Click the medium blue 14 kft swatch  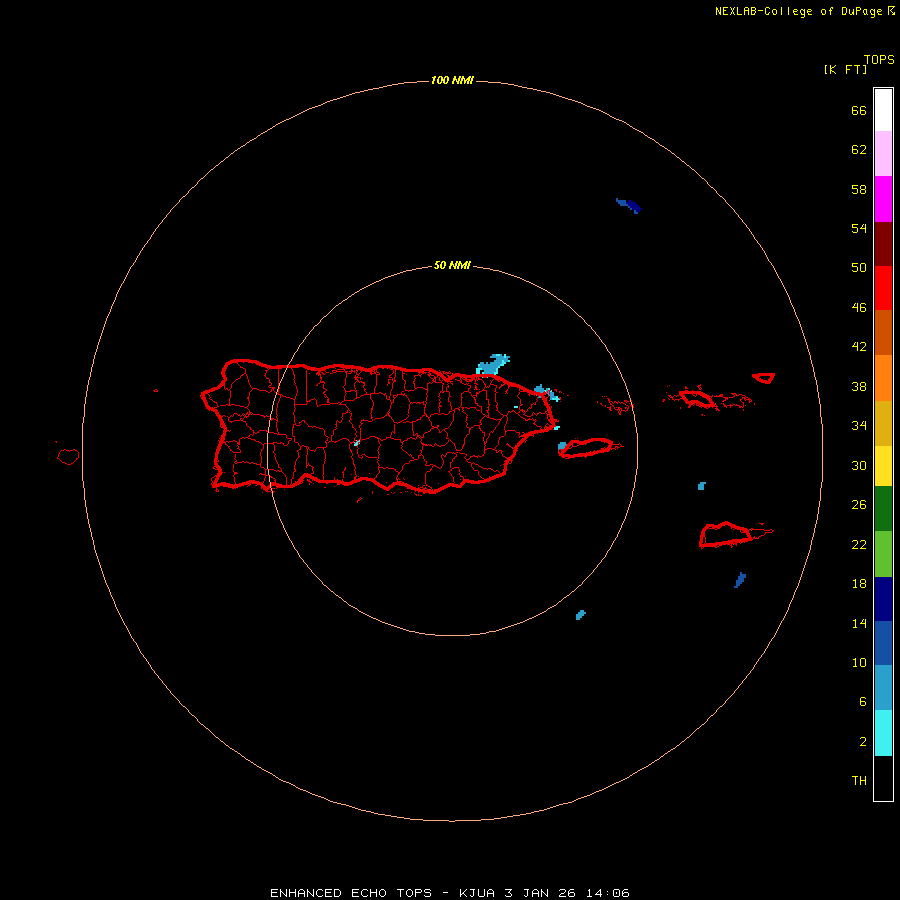point(883,643)
